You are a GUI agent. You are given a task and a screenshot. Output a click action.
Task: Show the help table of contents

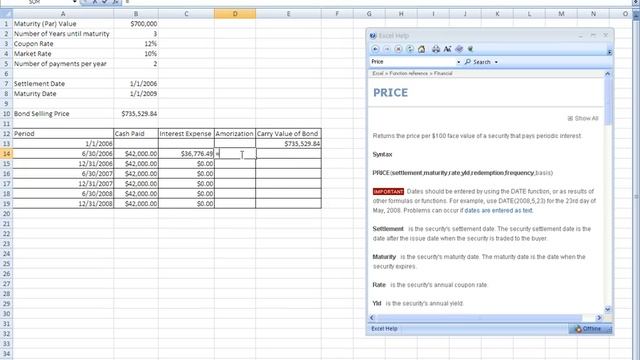[x=459, y=49]
